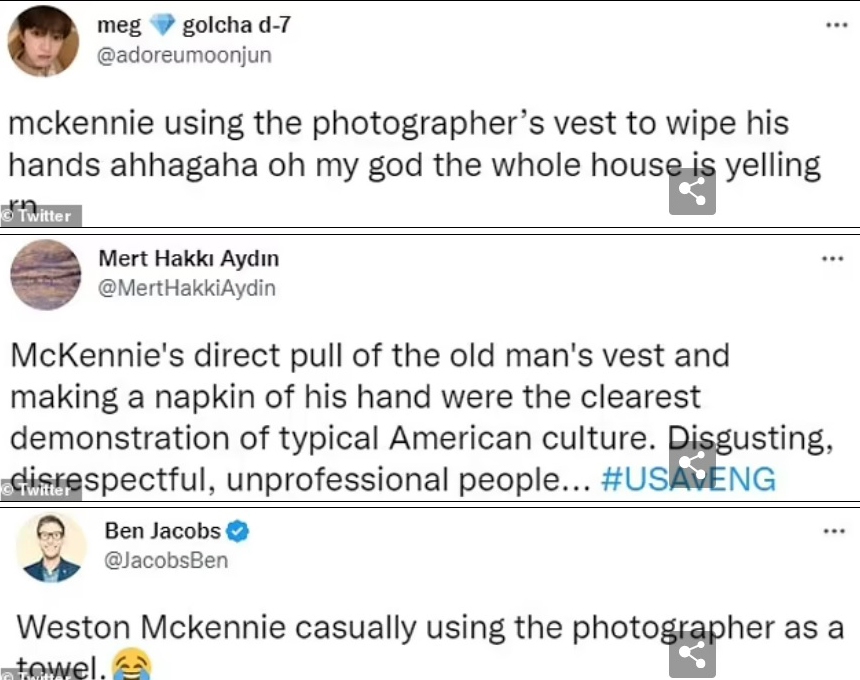Share Mert Hakkı Aydın's tweet
Screen dimensions: 860x680
tap(692, 465)
